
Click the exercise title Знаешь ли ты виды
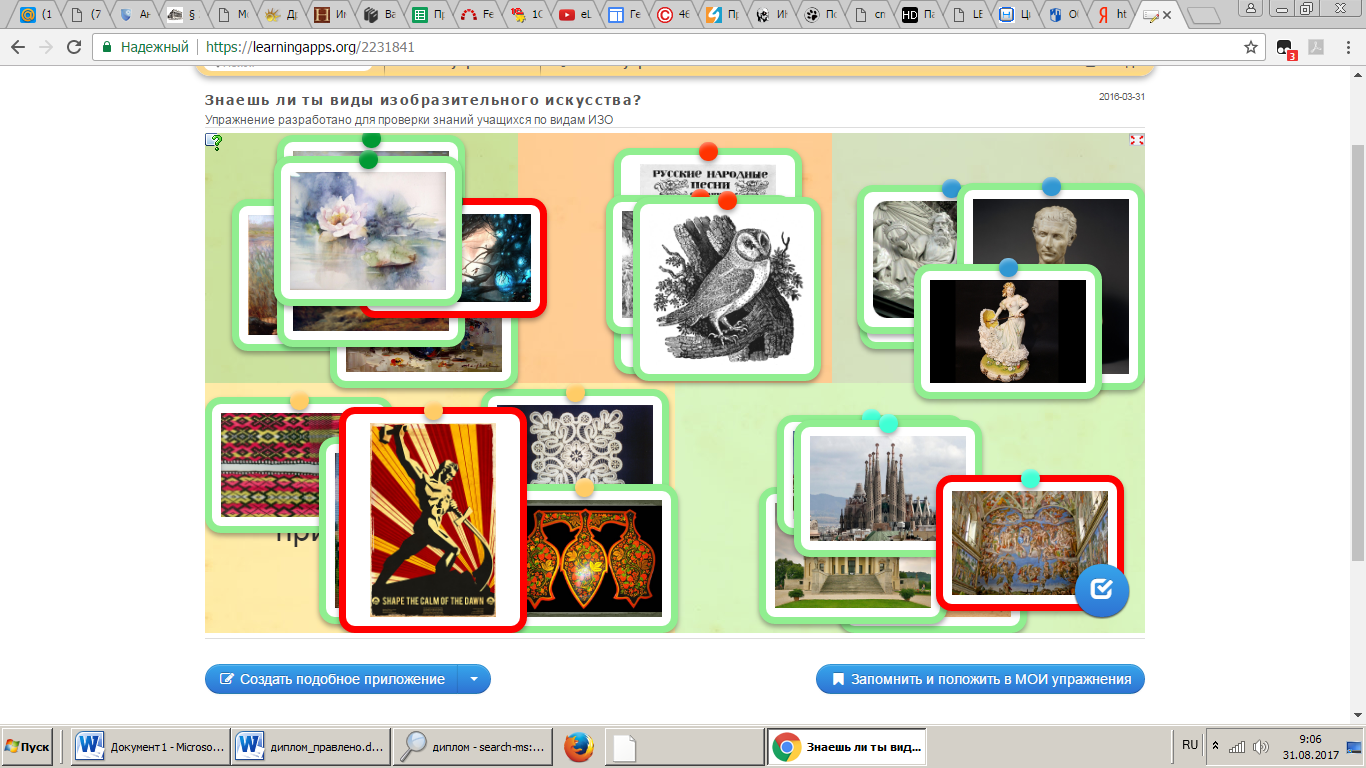pyautogui.click(x=423, y=100)
